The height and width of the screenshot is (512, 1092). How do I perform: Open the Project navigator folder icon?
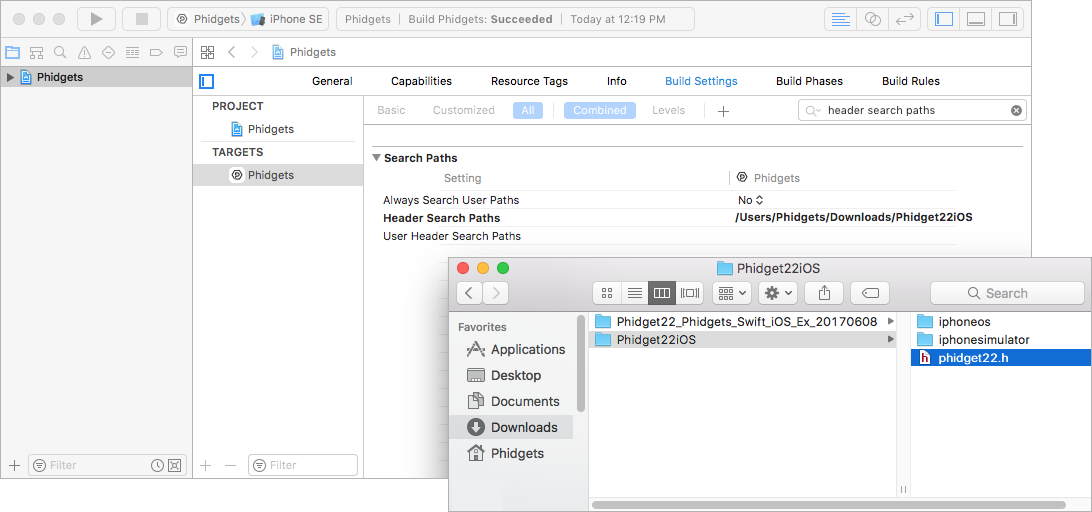13,52
